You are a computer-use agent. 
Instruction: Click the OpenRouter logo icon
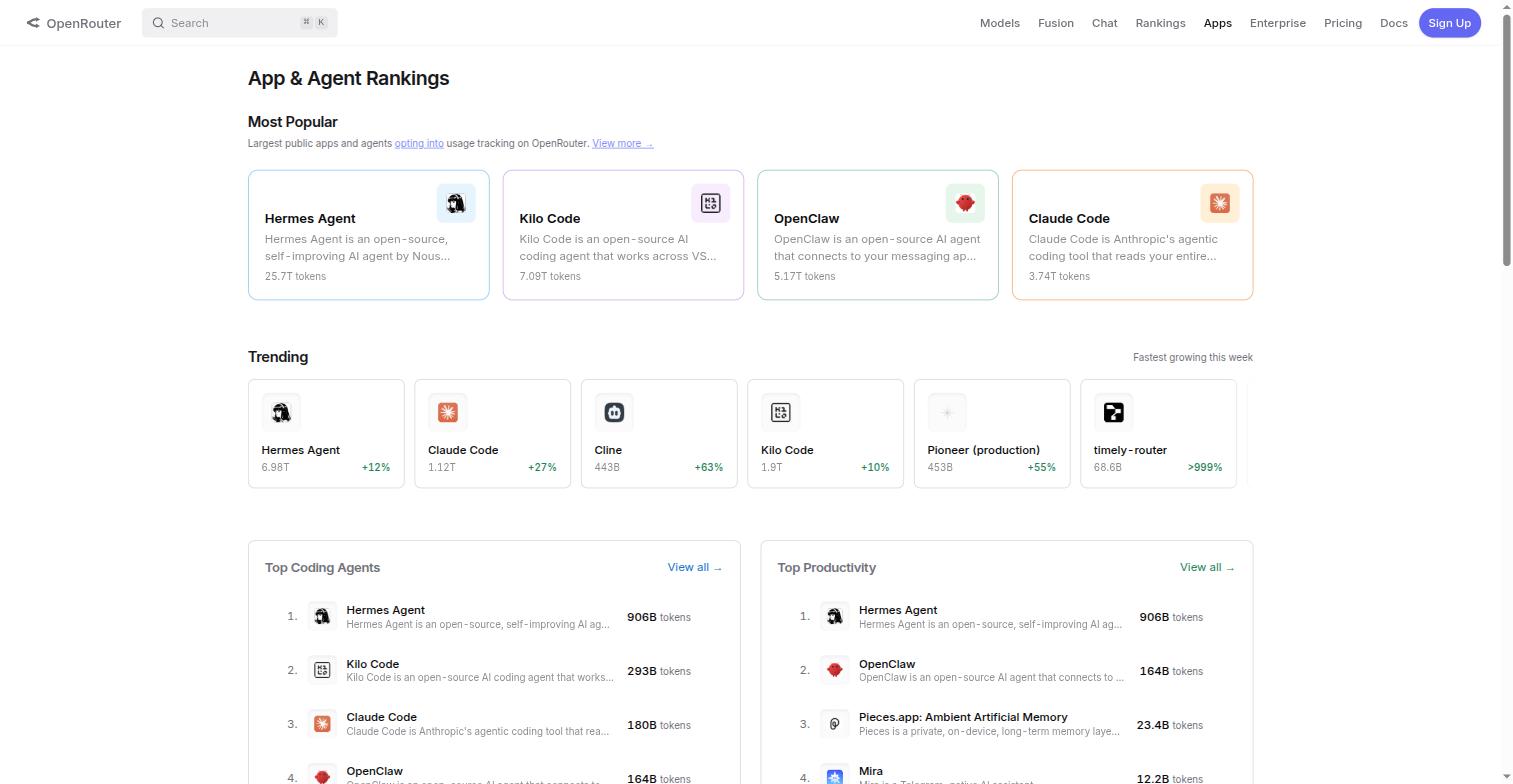coord(33,23)
